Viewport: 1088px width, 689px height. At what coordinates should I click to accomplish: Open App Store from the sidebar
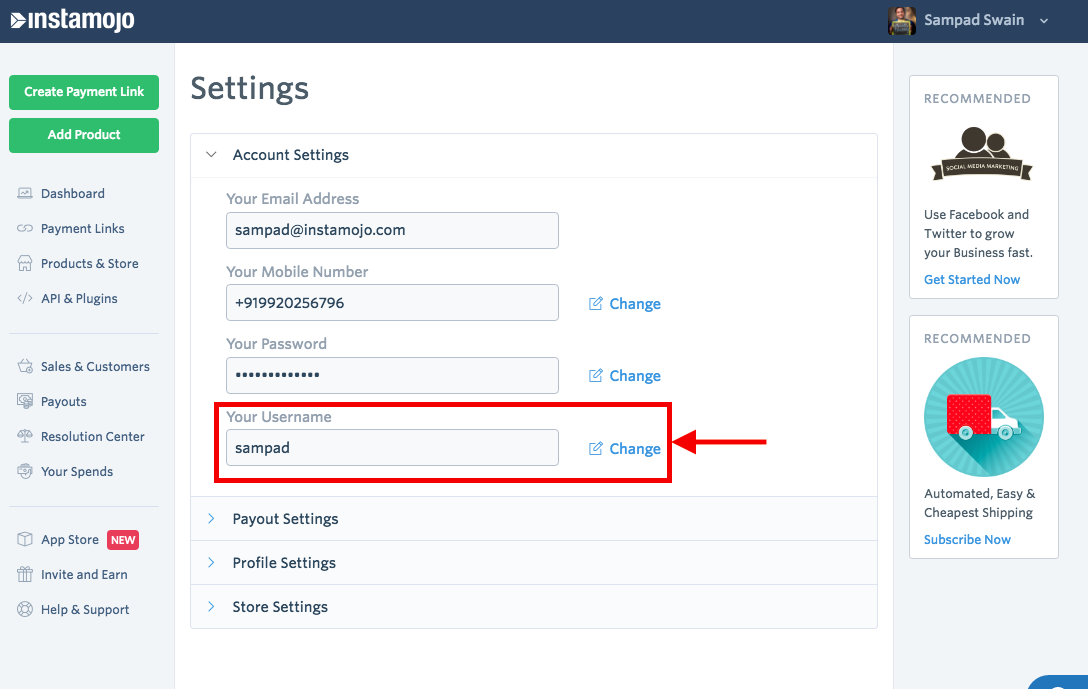click(x=70, y=540)
